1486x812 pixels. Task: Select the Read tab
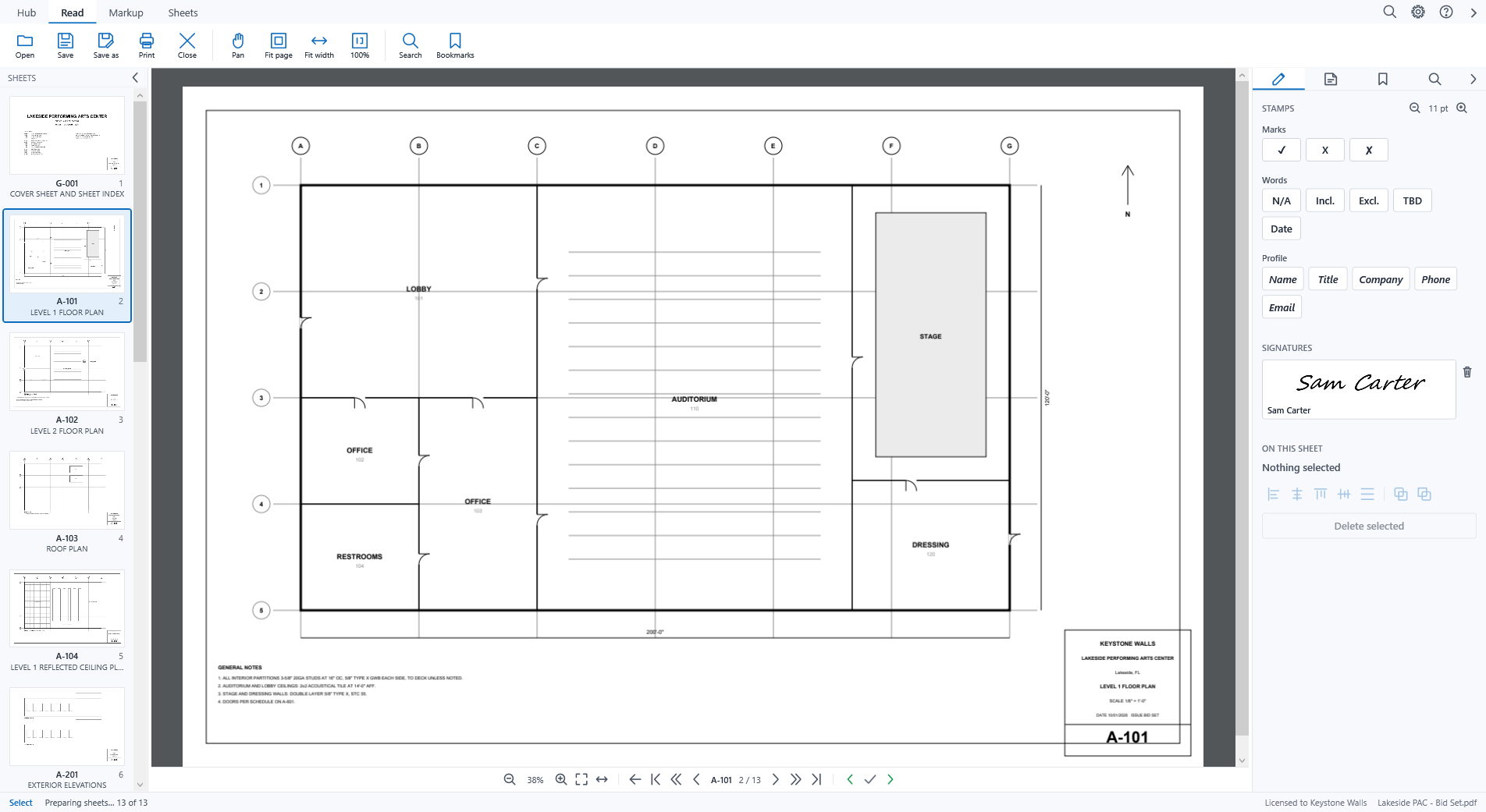(73, 12)
